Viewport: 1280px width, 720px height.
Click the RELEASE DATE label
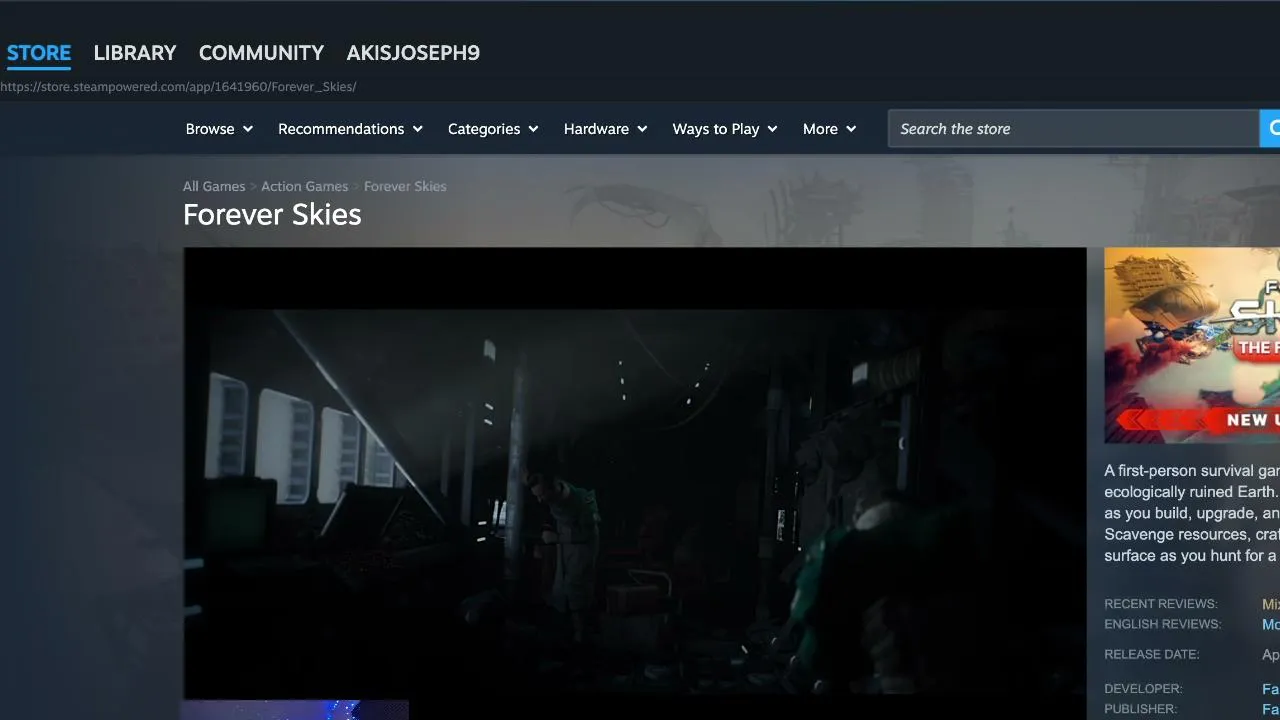1152,655
